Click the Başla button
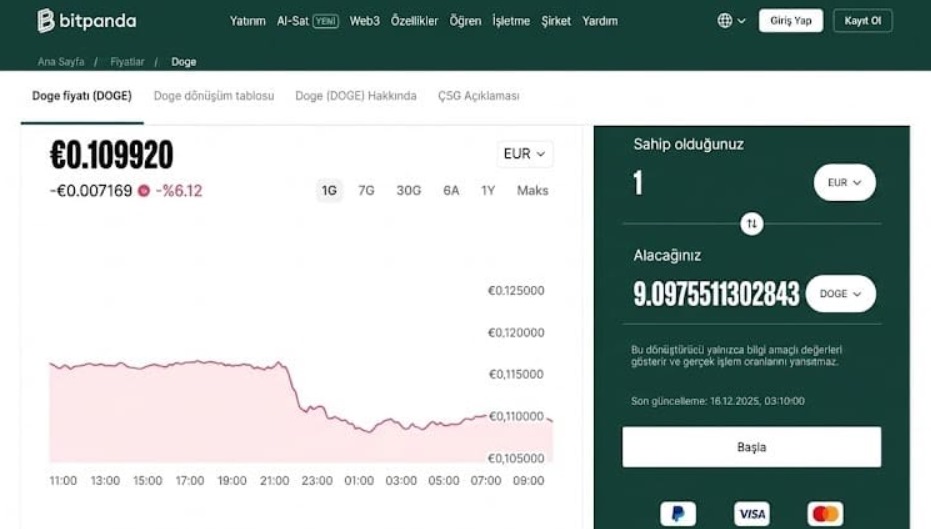Viewport: 931px width, 529px height. [752, 447]
